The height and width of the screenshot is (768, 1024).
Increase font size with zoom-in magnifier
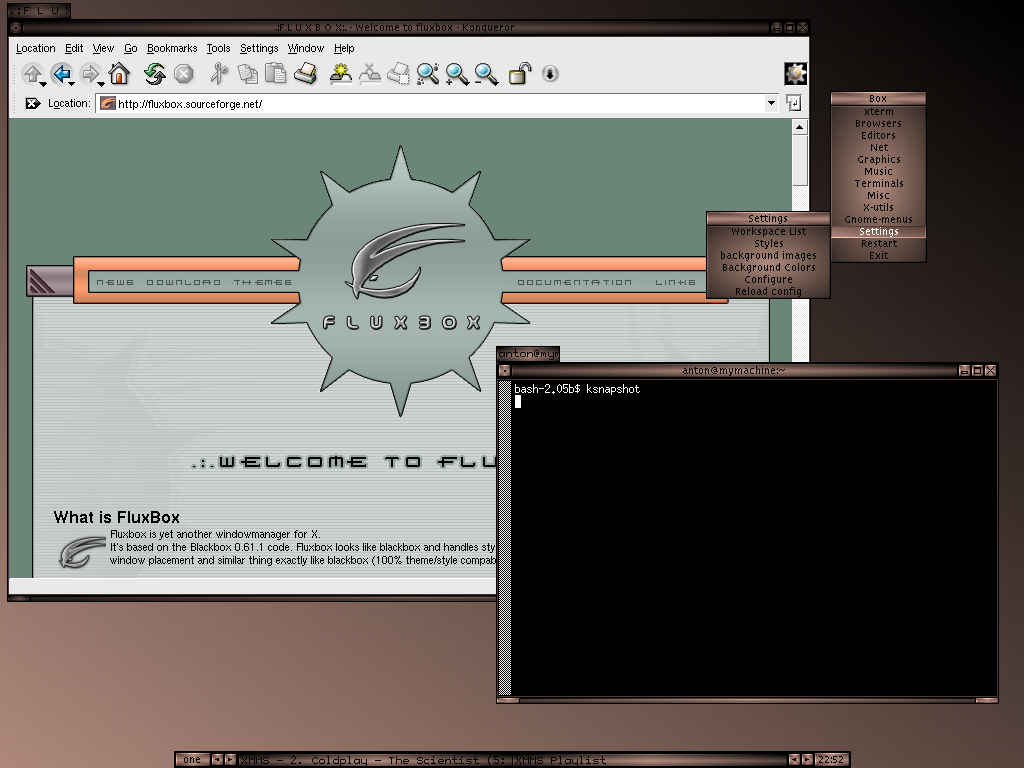456,74
